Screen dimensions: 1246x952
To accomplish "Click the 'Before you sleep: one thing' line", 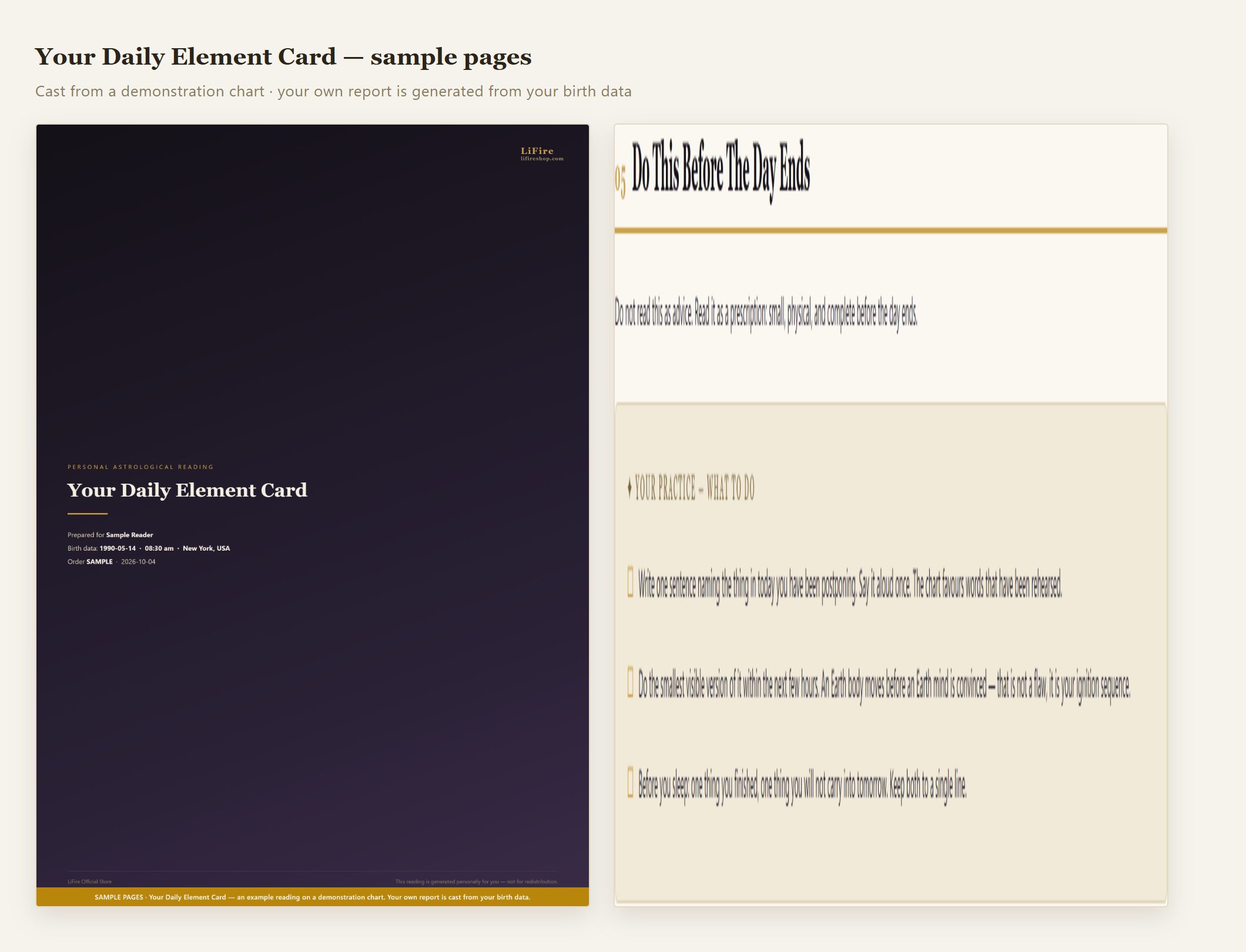I will click(802, 786).
